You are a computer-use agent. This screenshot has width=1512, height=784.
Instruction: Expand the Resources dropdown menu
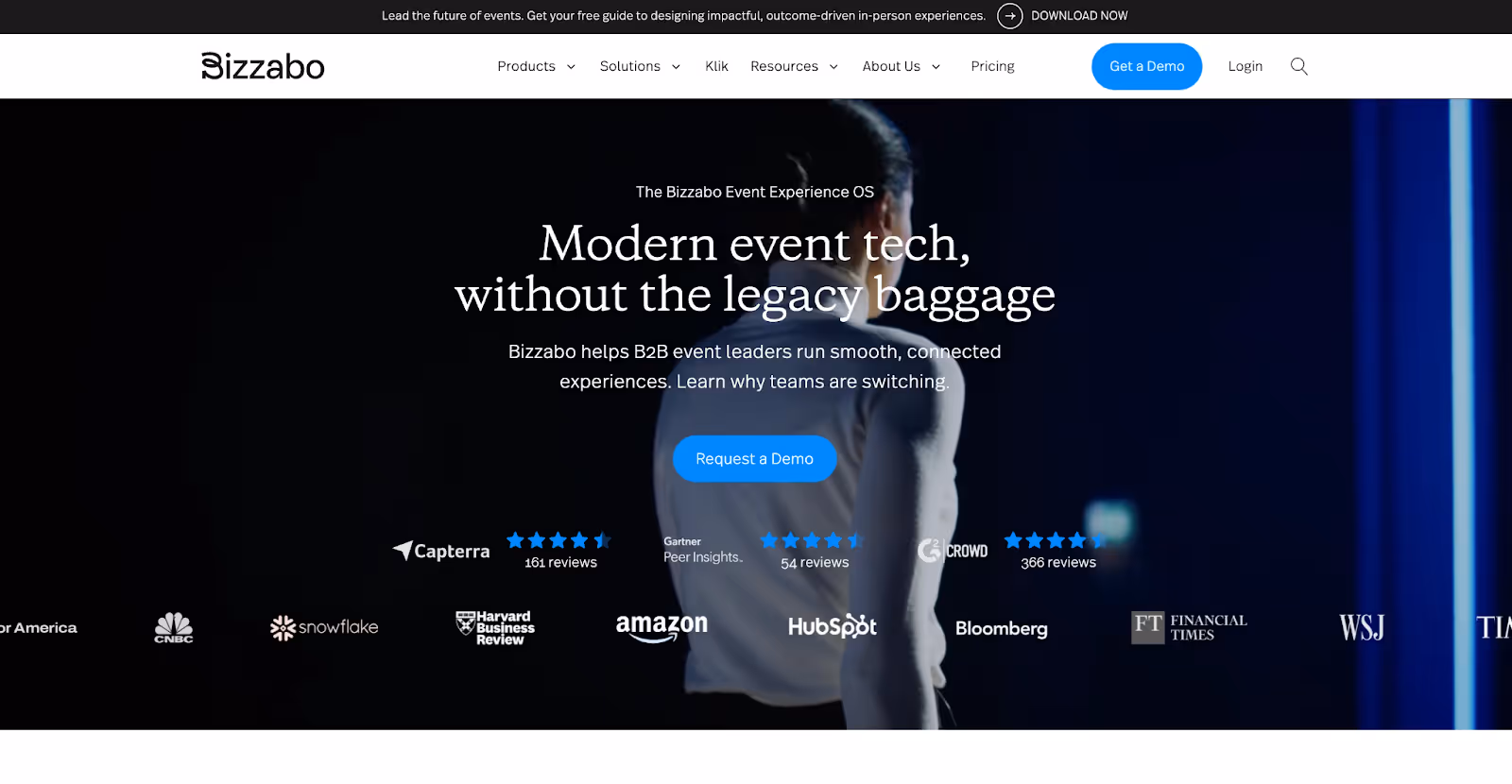795,66
